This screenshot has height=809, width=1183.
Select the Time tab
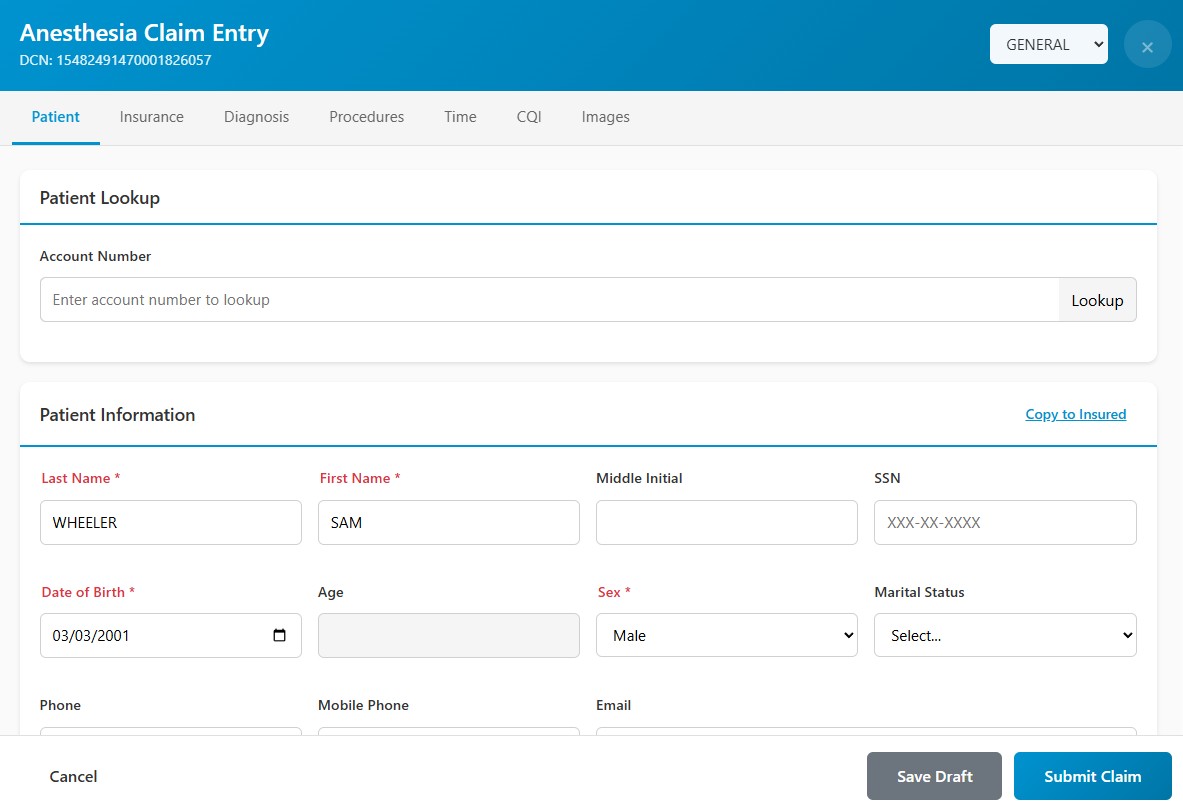pyautogui.click(x=459, y=117)
